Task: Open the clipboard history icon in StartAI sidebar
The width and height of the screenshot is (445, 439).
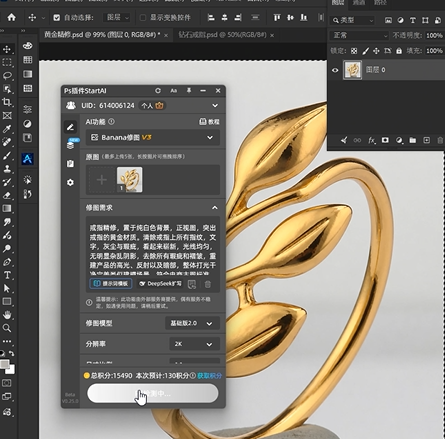Action: tap(70, 164)
